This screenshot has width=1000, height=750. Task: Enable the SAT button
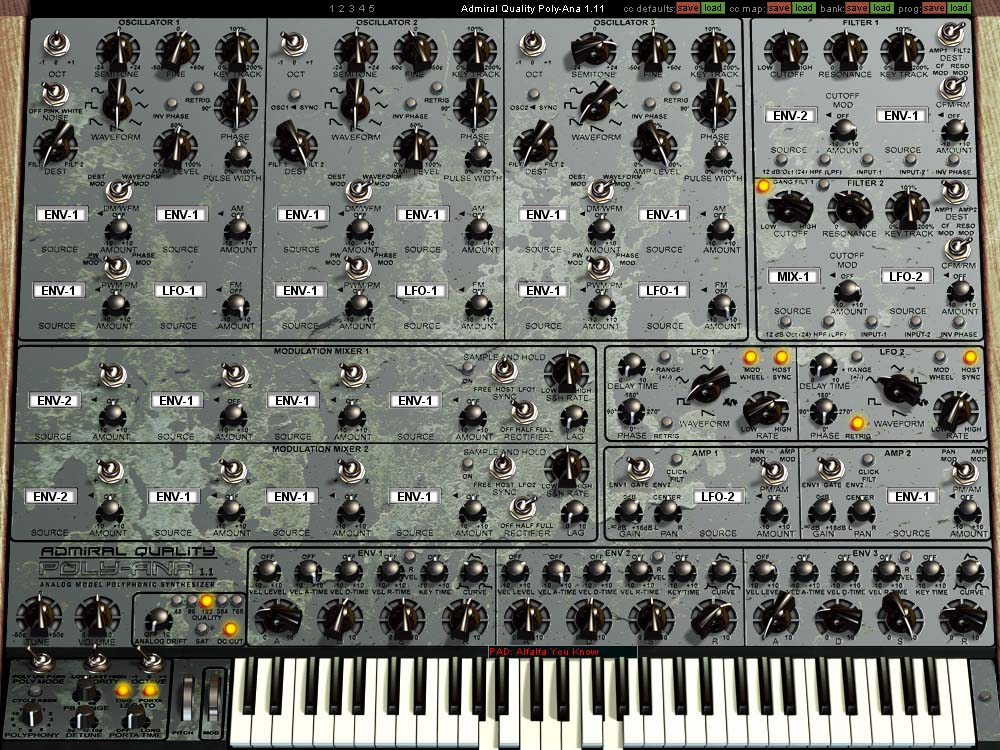(202, 629)
